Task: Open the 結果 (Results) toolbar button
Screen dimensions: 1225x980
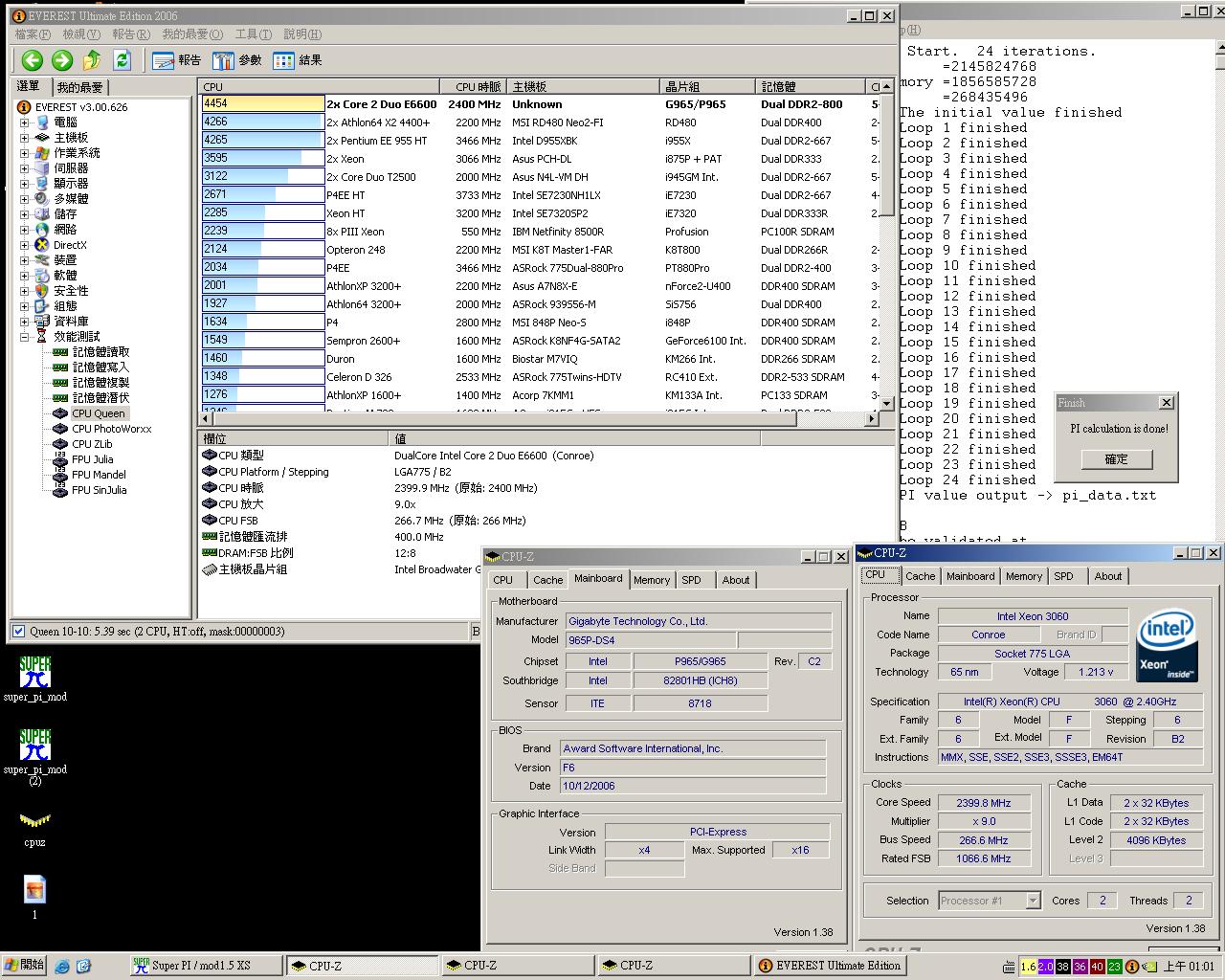Action: pyautogui.click(x=298, y=60)
